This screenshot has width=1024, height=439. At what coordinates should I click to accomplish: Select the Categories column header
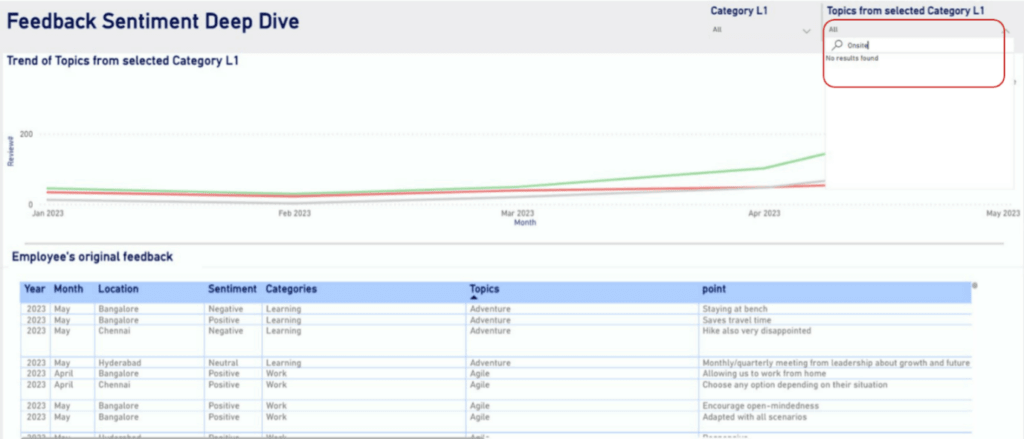point(291,289)
